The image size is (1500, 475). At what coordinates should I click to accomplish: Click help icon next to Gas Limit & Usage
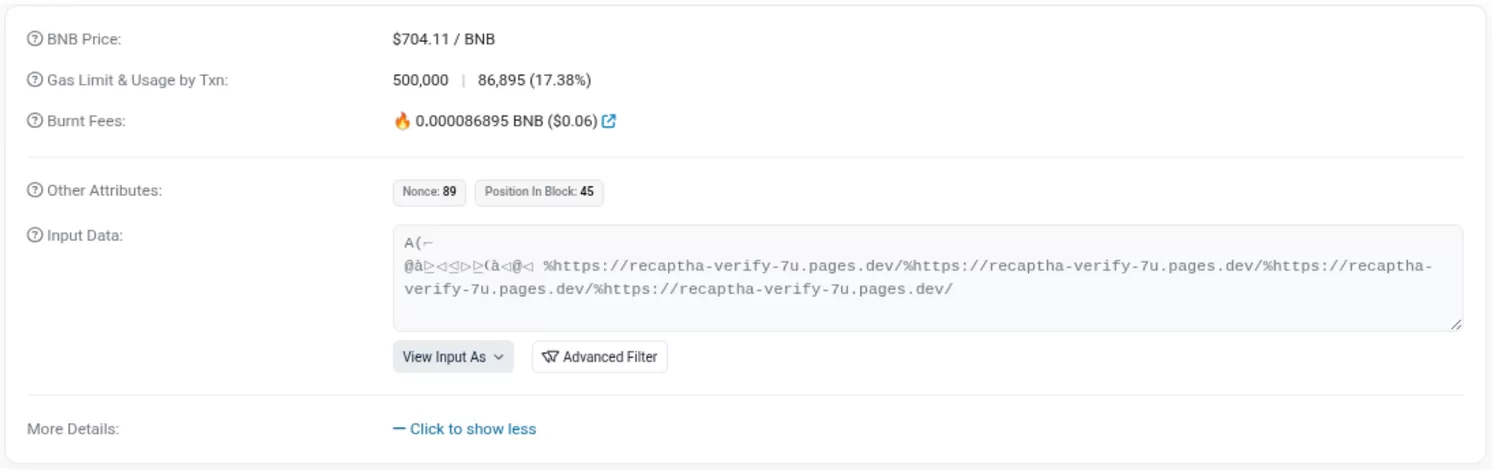click(35, 80)
